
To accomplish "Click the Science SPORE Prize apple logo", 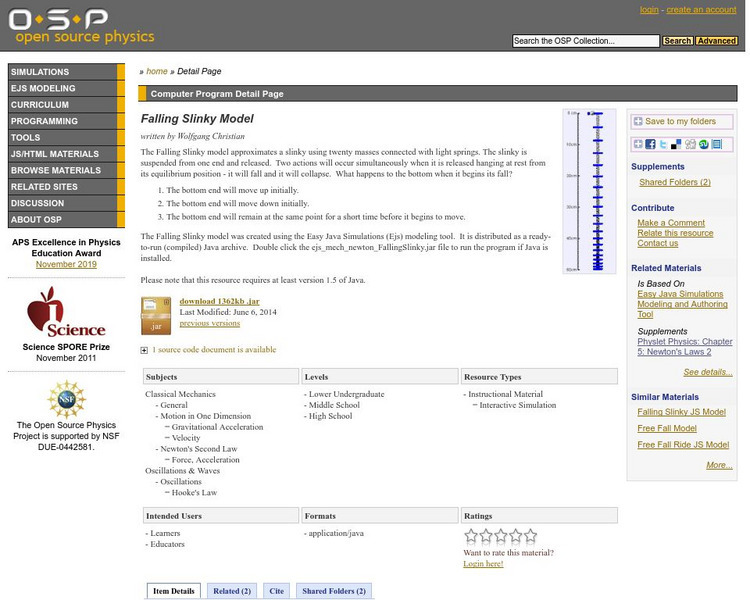I will (x=66, y=312).
